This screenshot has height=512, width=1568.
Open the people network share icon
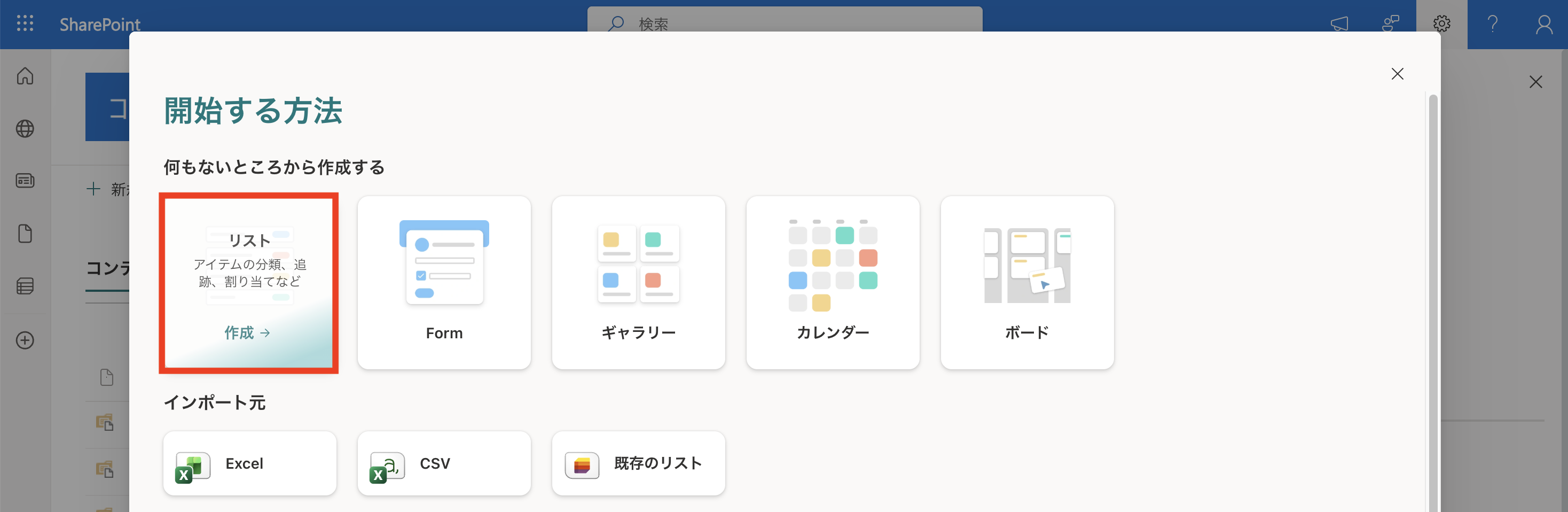click(x=1390, y=24)
